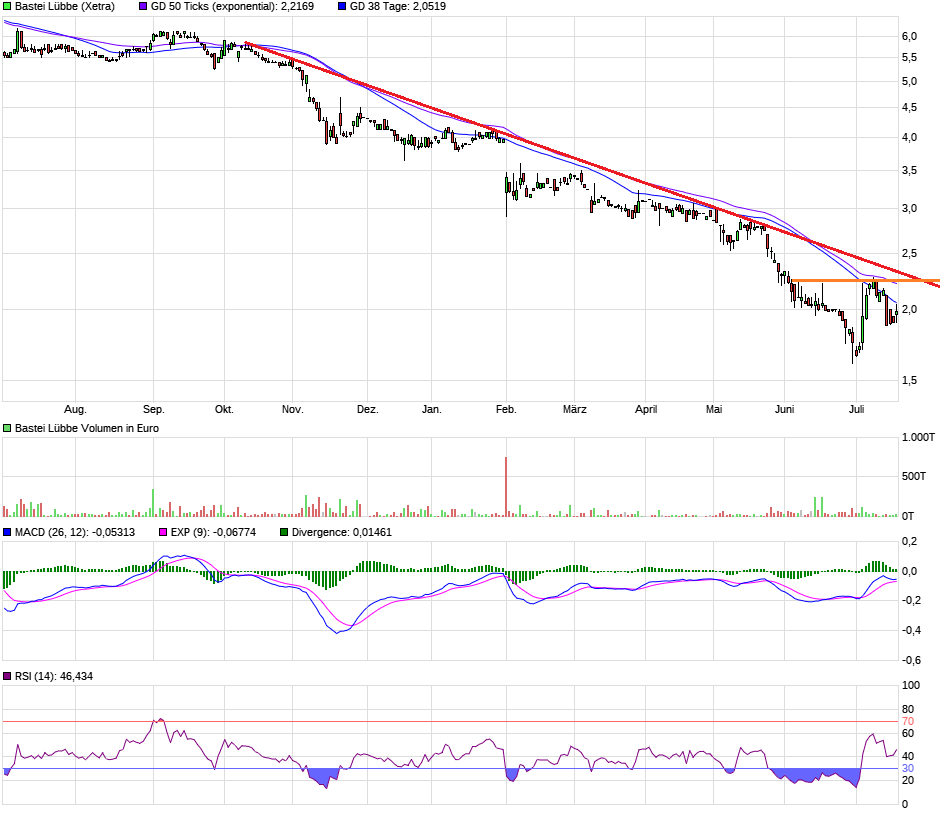Select the 'Bastei Lübbe (Xetra)' legend text

(65, 7)
